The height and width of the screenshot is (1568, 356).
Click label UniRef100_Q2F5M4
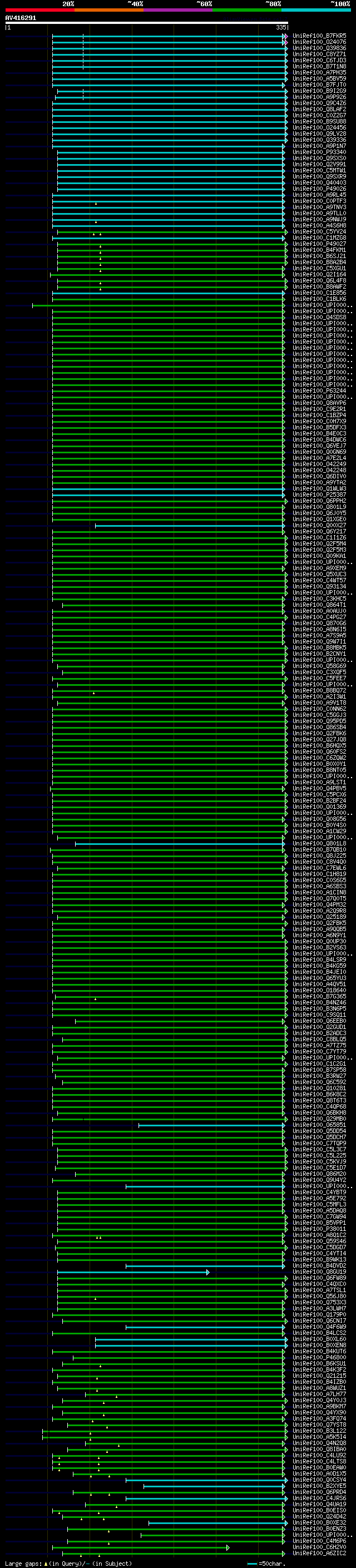point(319,543)
